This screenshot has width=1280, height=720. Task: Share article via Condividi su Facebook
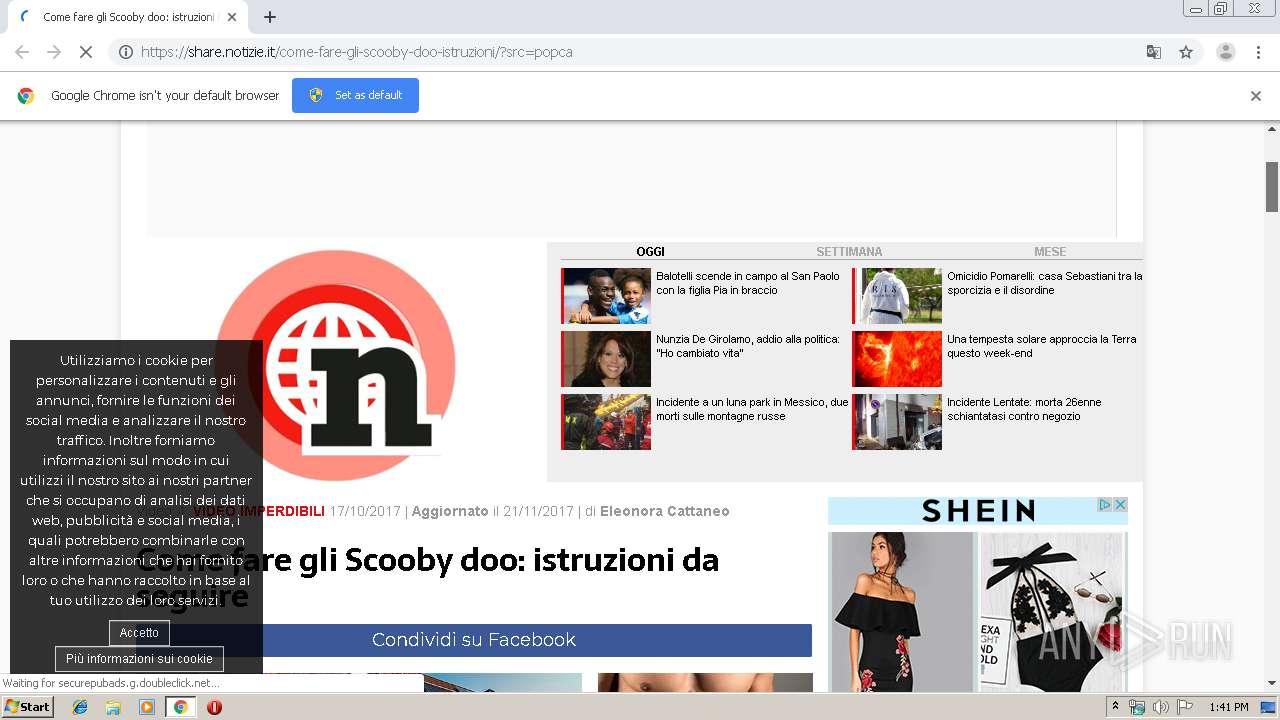coord(474,640)
